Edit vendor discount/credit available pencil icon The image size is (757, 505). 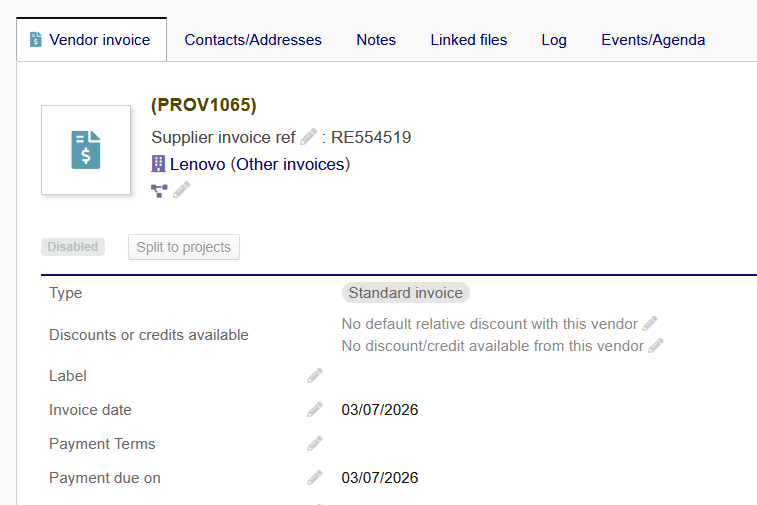coord(656,346)
